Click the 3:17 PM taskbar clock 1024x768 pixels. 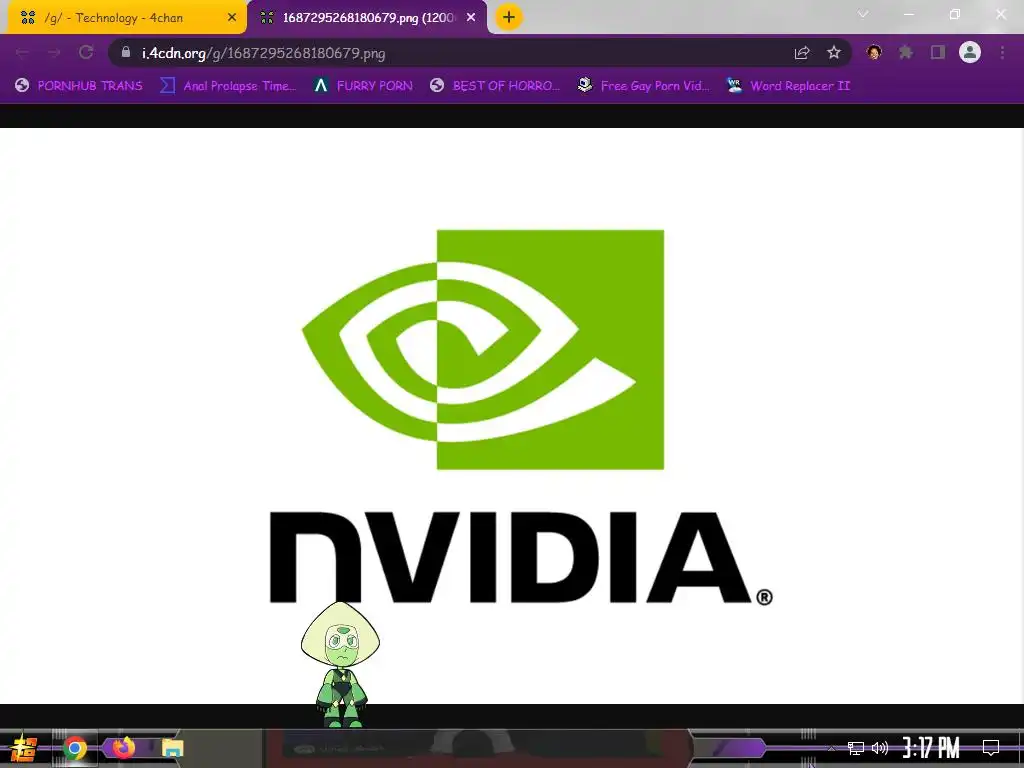(931, 748)
